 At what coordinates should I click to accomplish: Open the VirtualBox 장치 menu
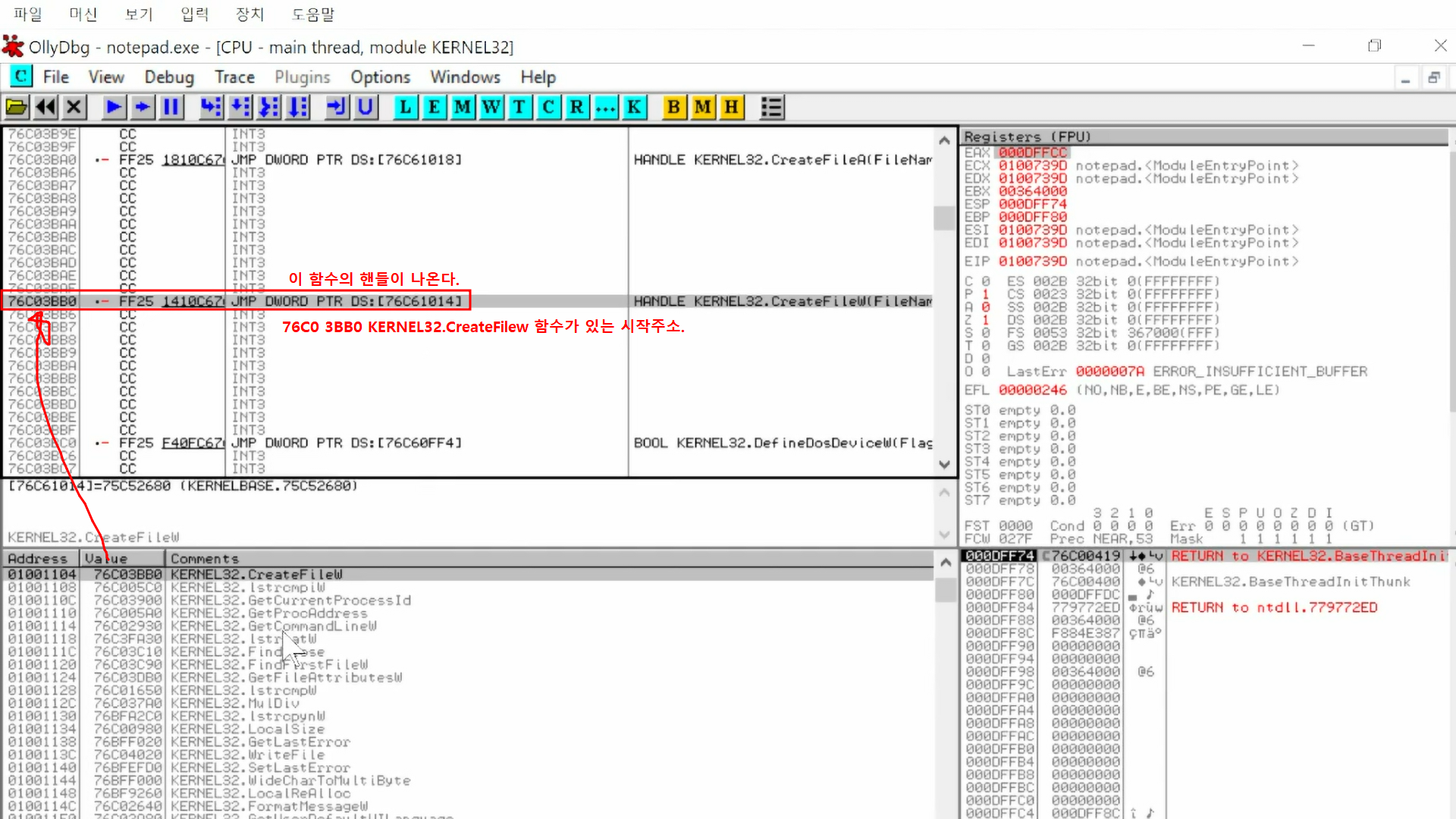point(250,14)
